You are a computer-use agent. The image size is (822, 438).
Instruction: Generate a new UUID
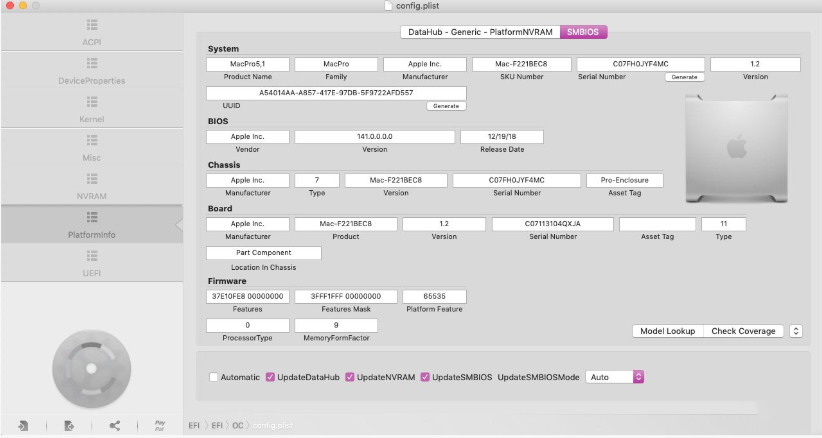tap(446, 106)
